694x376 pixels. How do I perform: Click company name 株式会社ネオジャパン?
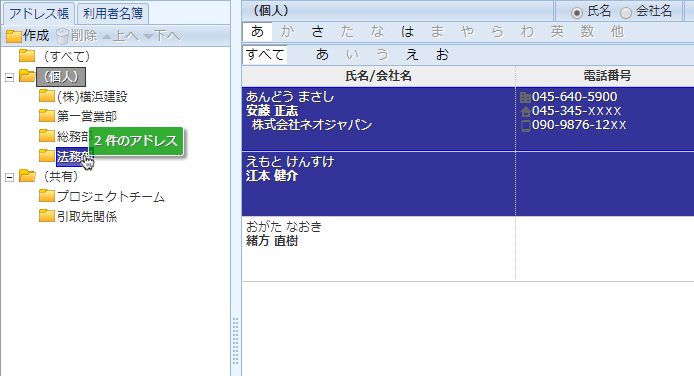point(312,125)
